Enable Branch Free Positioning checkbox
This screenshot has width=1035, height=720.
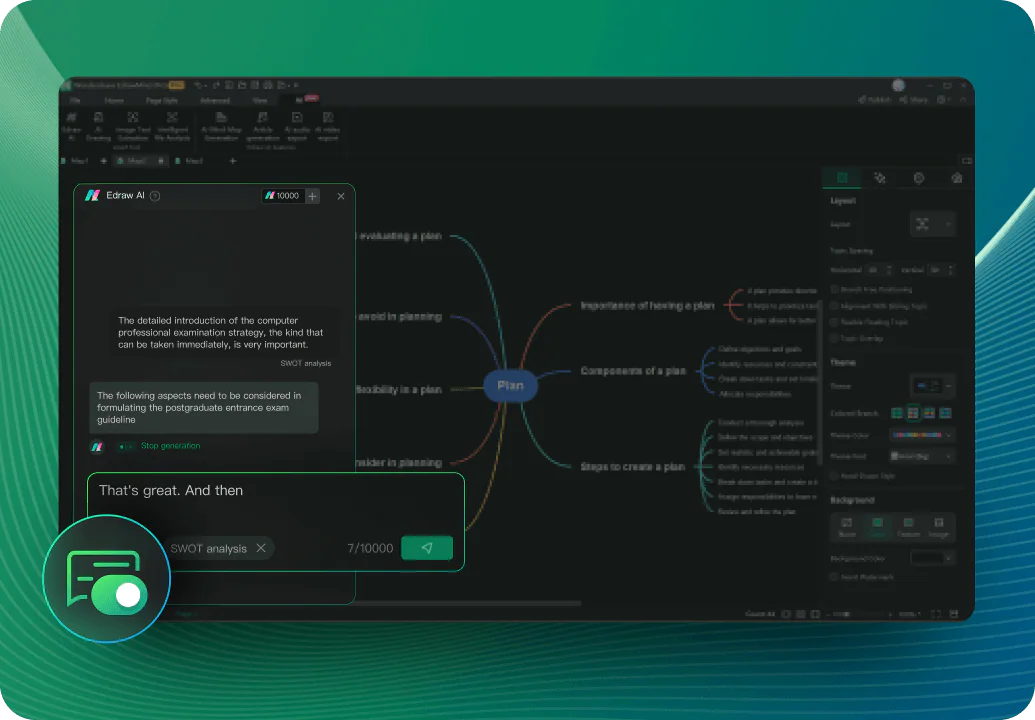click(x=834, y=290)
